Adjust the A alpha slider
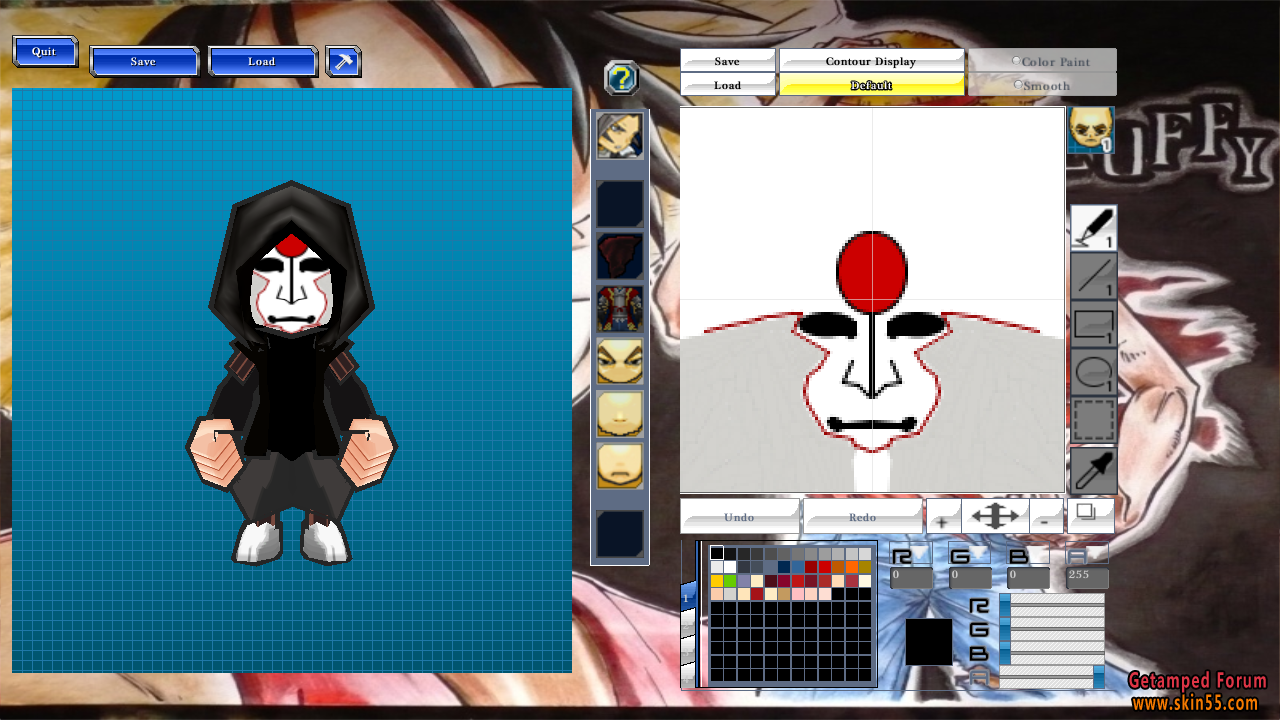 [1052, 678]
